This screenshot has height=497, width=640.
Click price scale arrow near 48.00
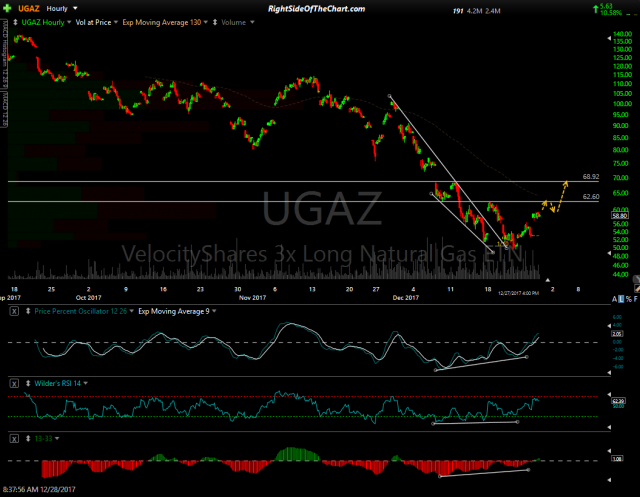tap(609, 254)
